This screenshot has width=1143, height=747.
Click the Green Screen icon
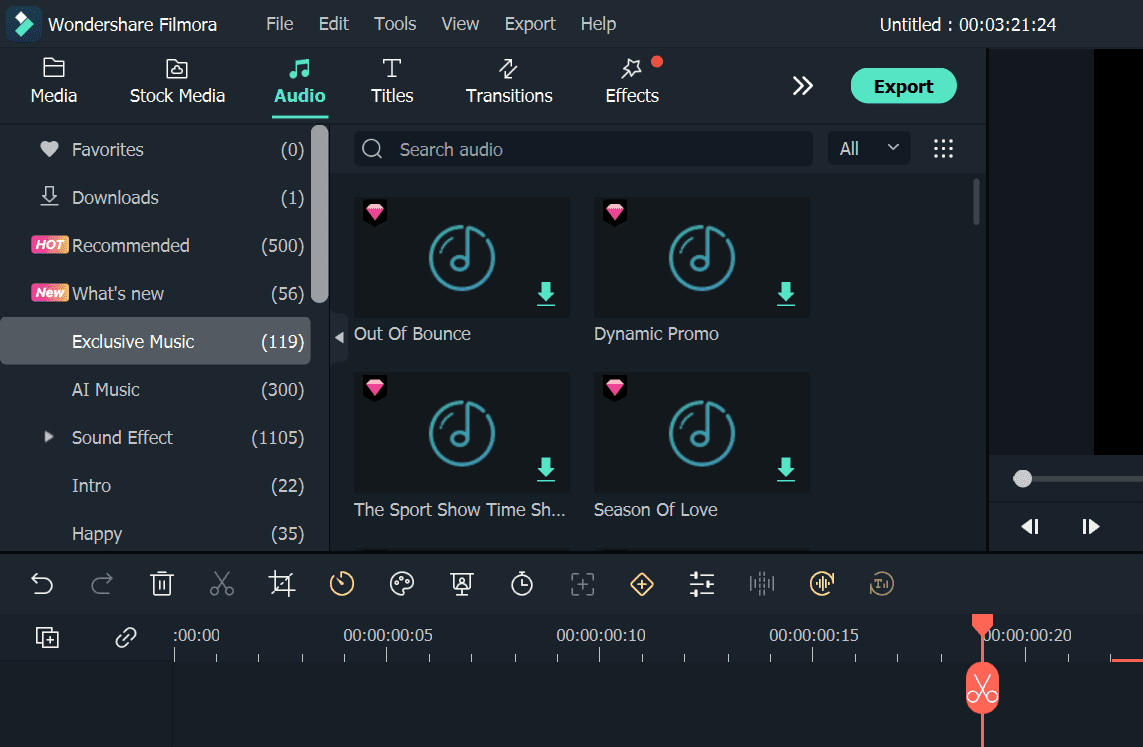coord(461,584)
